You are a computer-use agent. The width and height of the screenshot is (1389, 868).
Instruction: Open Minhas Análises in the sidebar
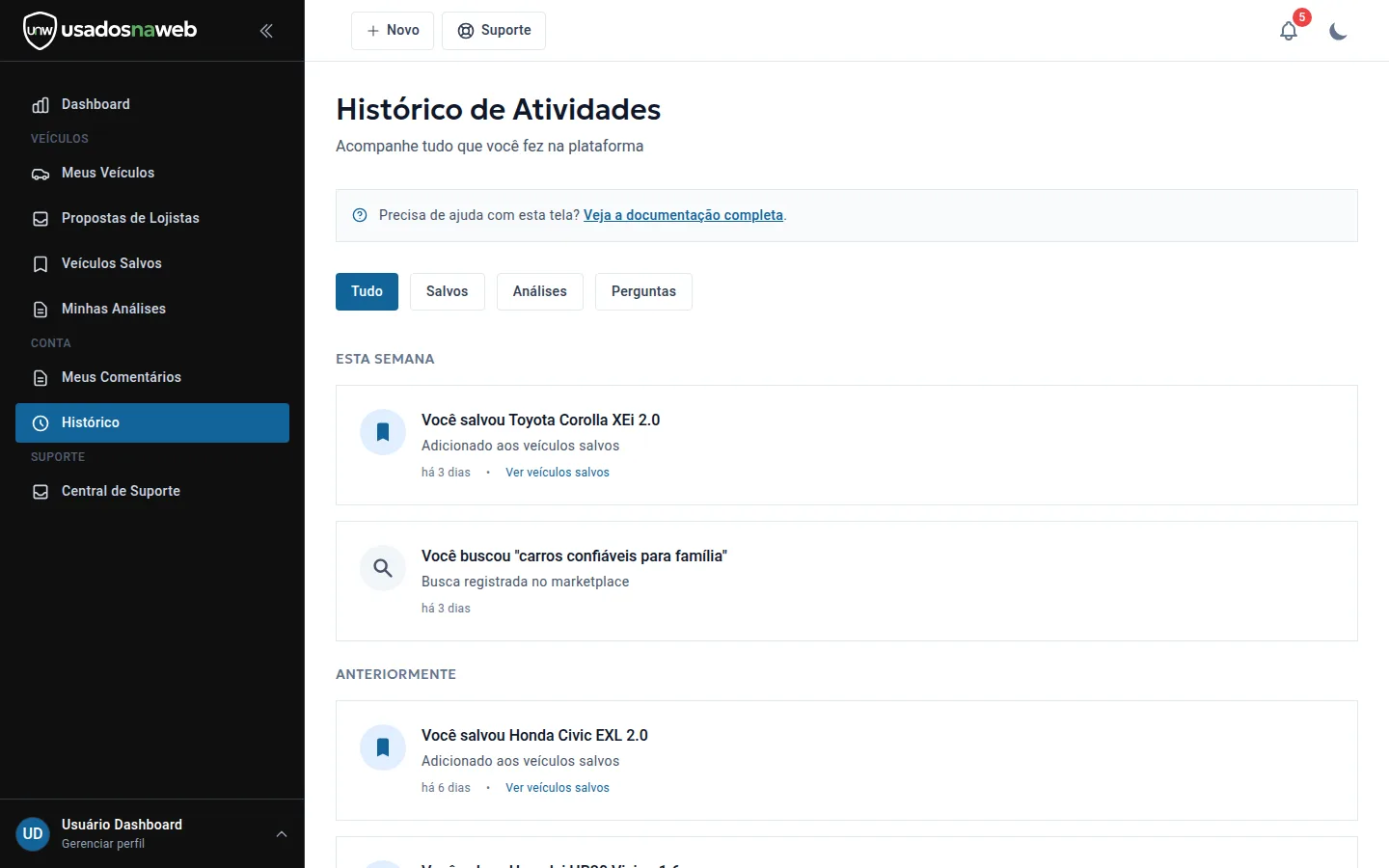tap(152, 309)
